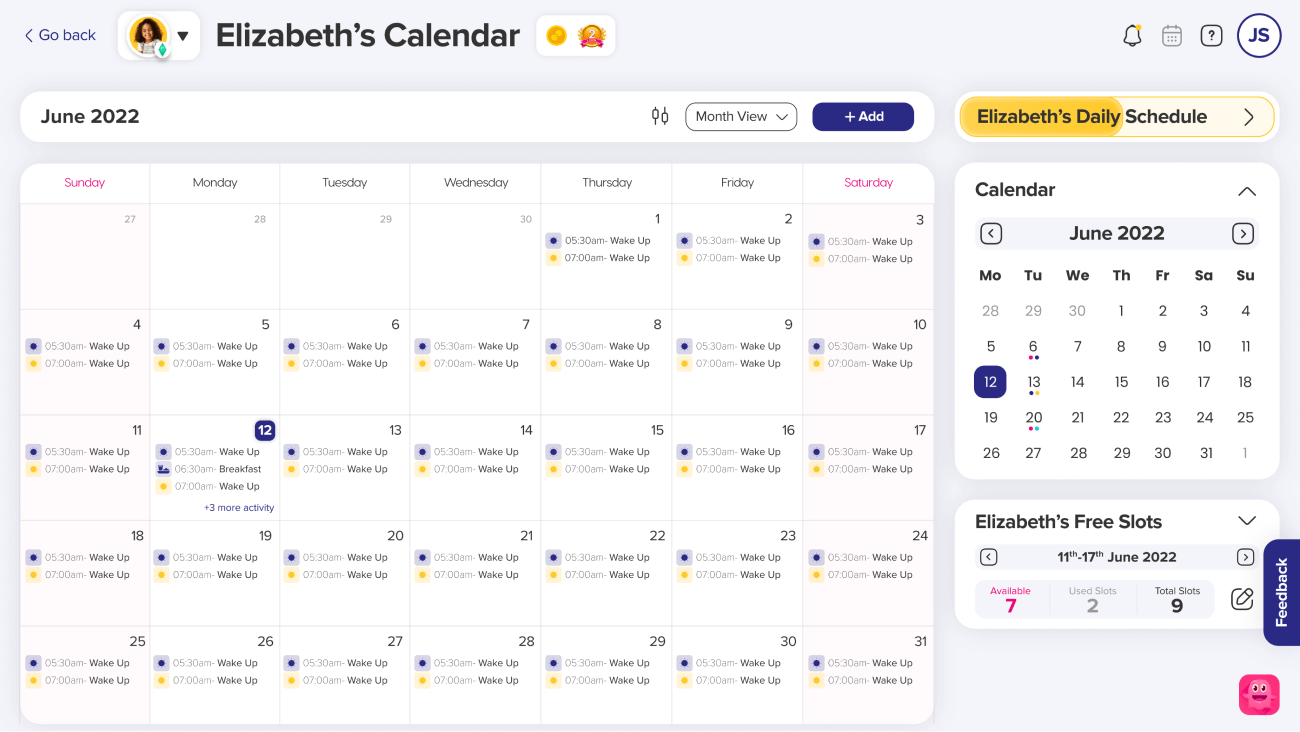Open the help question mark icon
This screenshot has width=1300, height=732.
(1211, 36)
